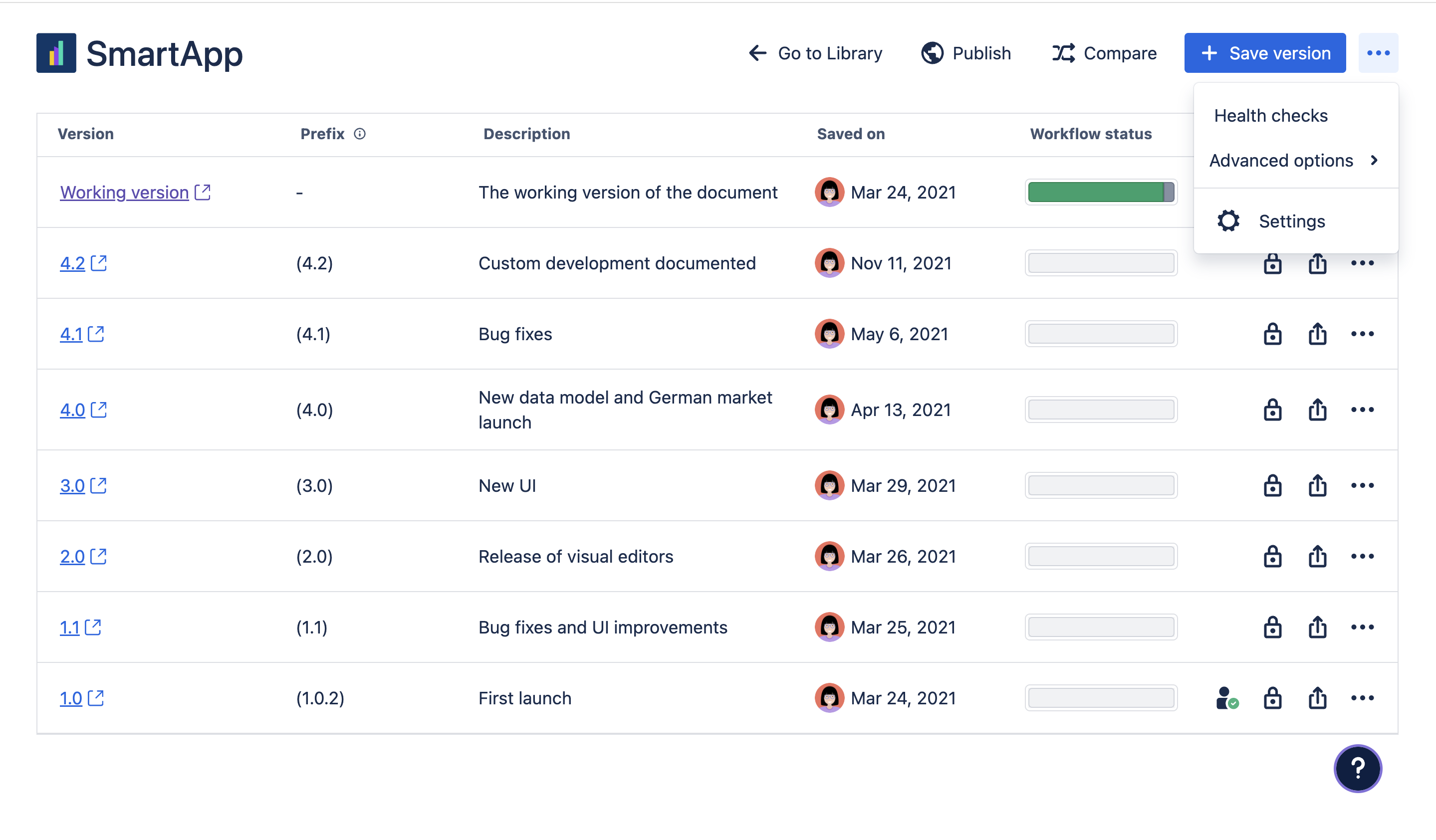Open the row actions menu for version 2.0
Viewport: 1436px width, 840px height.
(x=1363, y=556)
